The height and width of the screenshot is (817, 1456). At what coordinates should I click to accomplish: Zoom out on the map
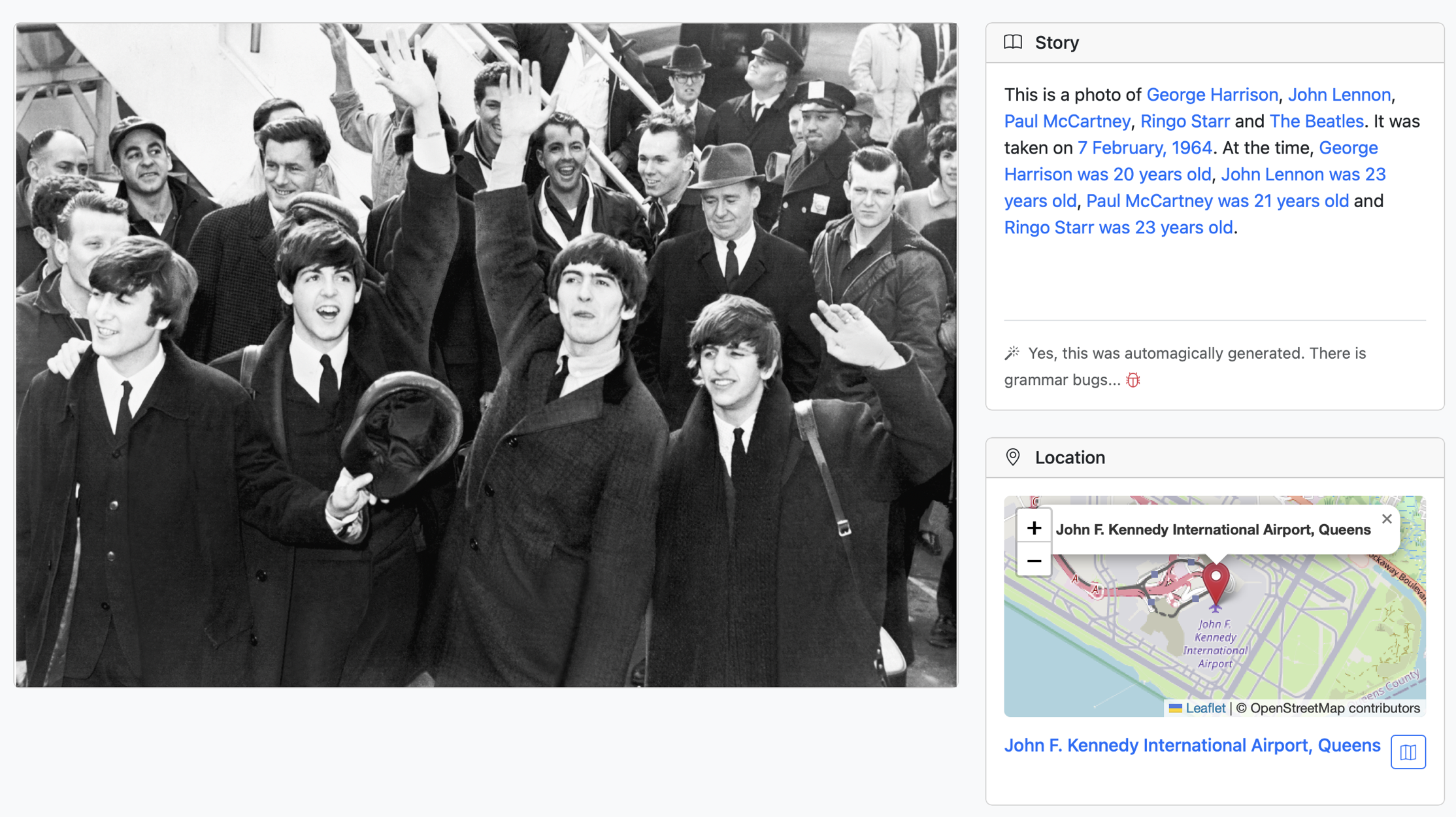(1034, 560)
